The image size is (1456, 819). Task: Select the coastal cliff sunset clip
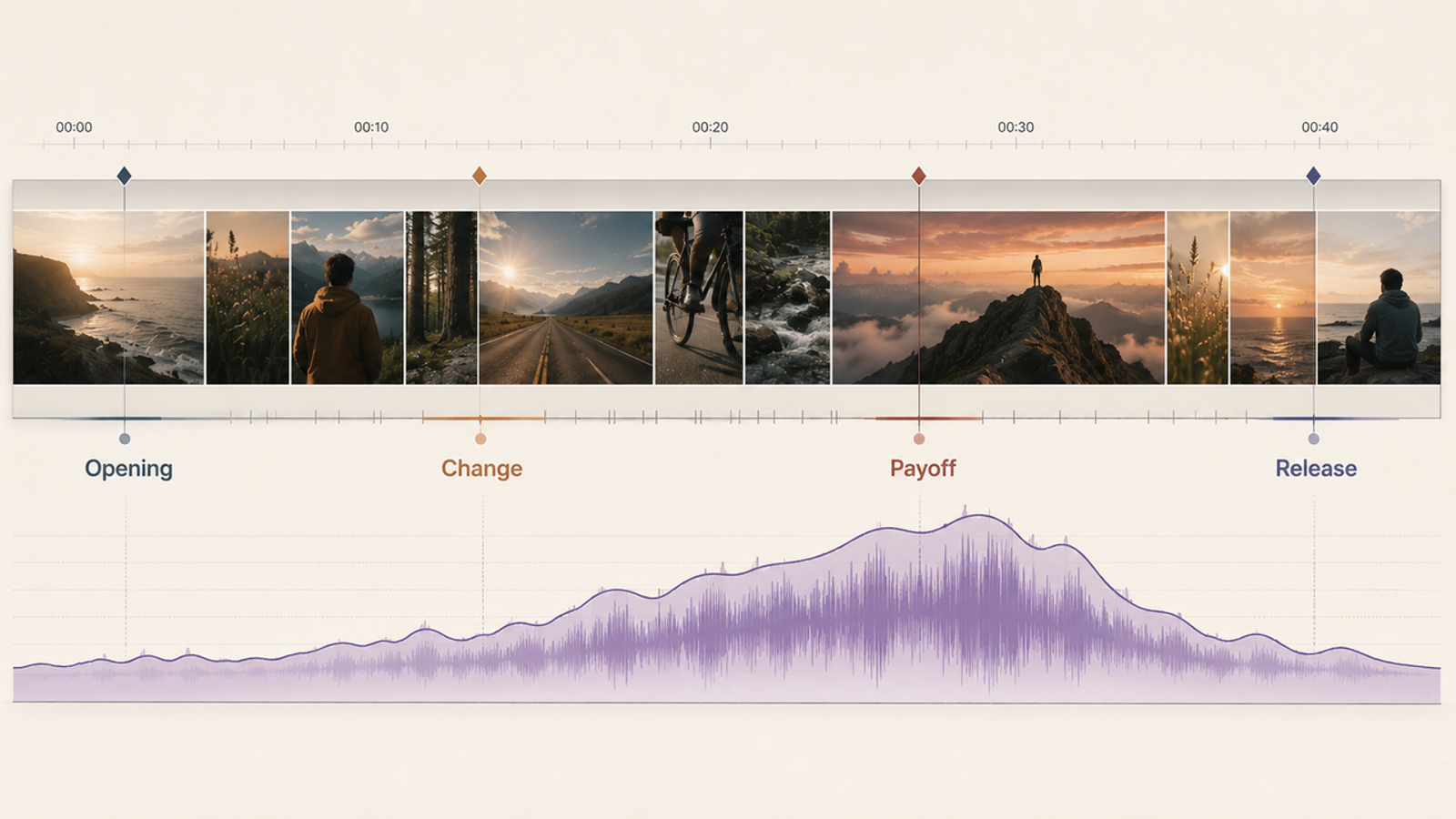[x=108, y=298]
